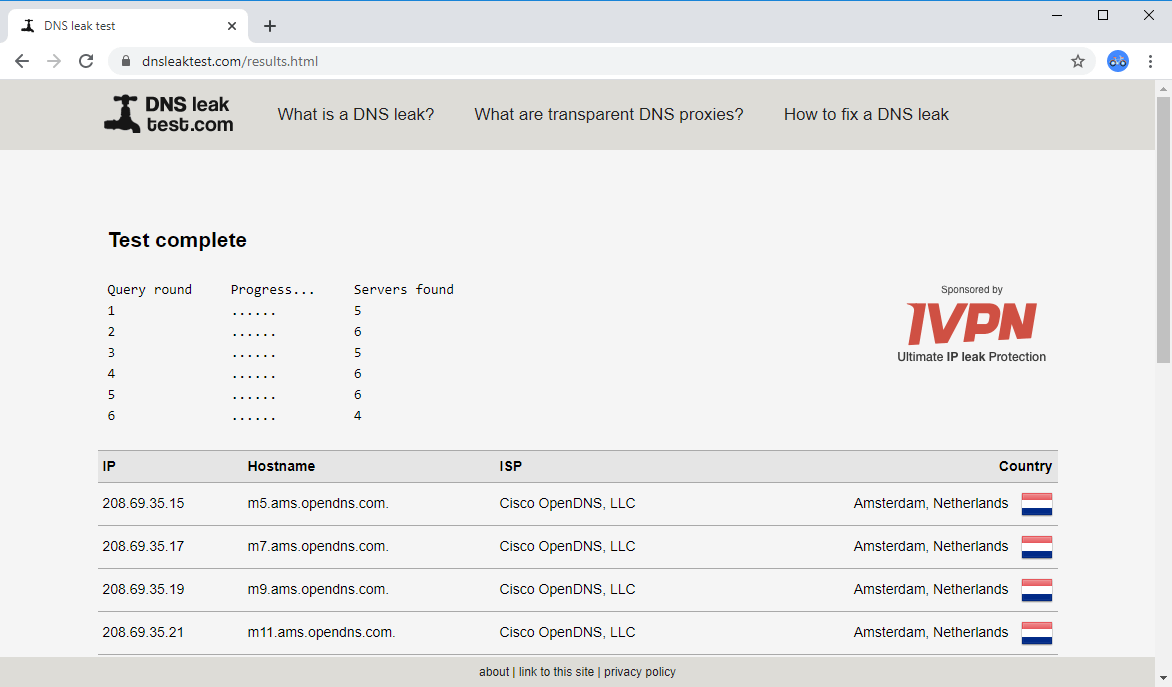This screenshot has height=687, width=1172.
Task: Open the privacy policy footer link
Action: click(x=640, y=672)
